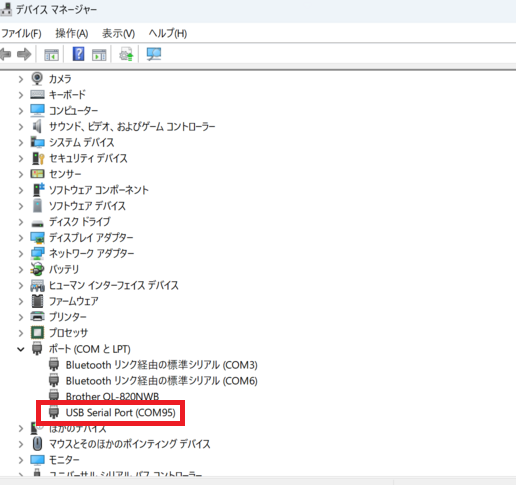Click the ネットワーク アダプター icon
This screenshot has width=516, height=485.
(x=37, y=253)
